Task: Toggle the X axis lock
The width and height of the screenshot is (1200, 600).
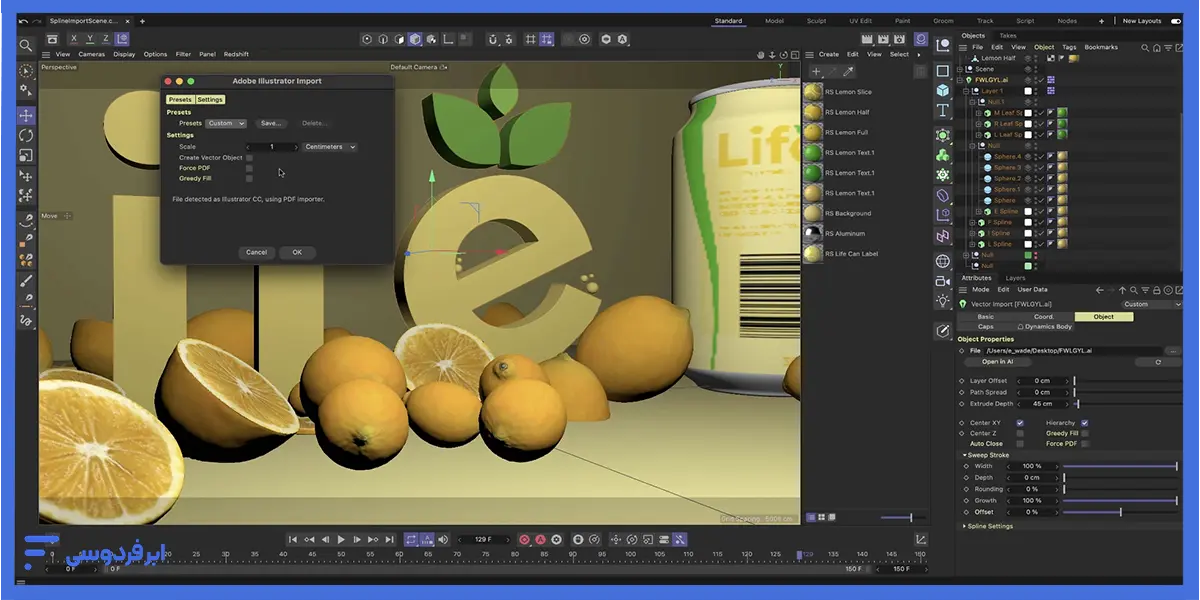Action: click(74, 39)
